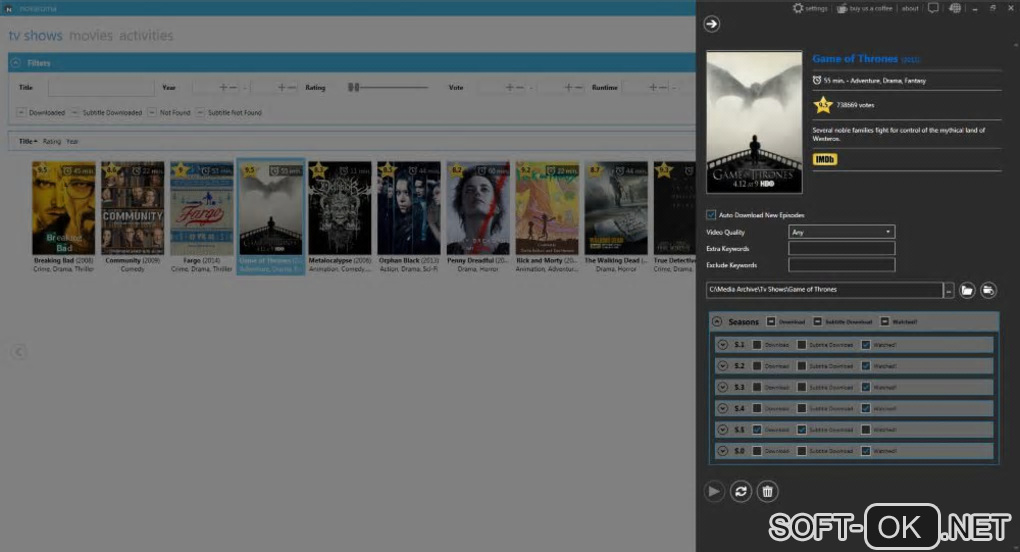Open the Game of Thrones folder icon
Screen dimensions: 1020x552
pos(967,290)
